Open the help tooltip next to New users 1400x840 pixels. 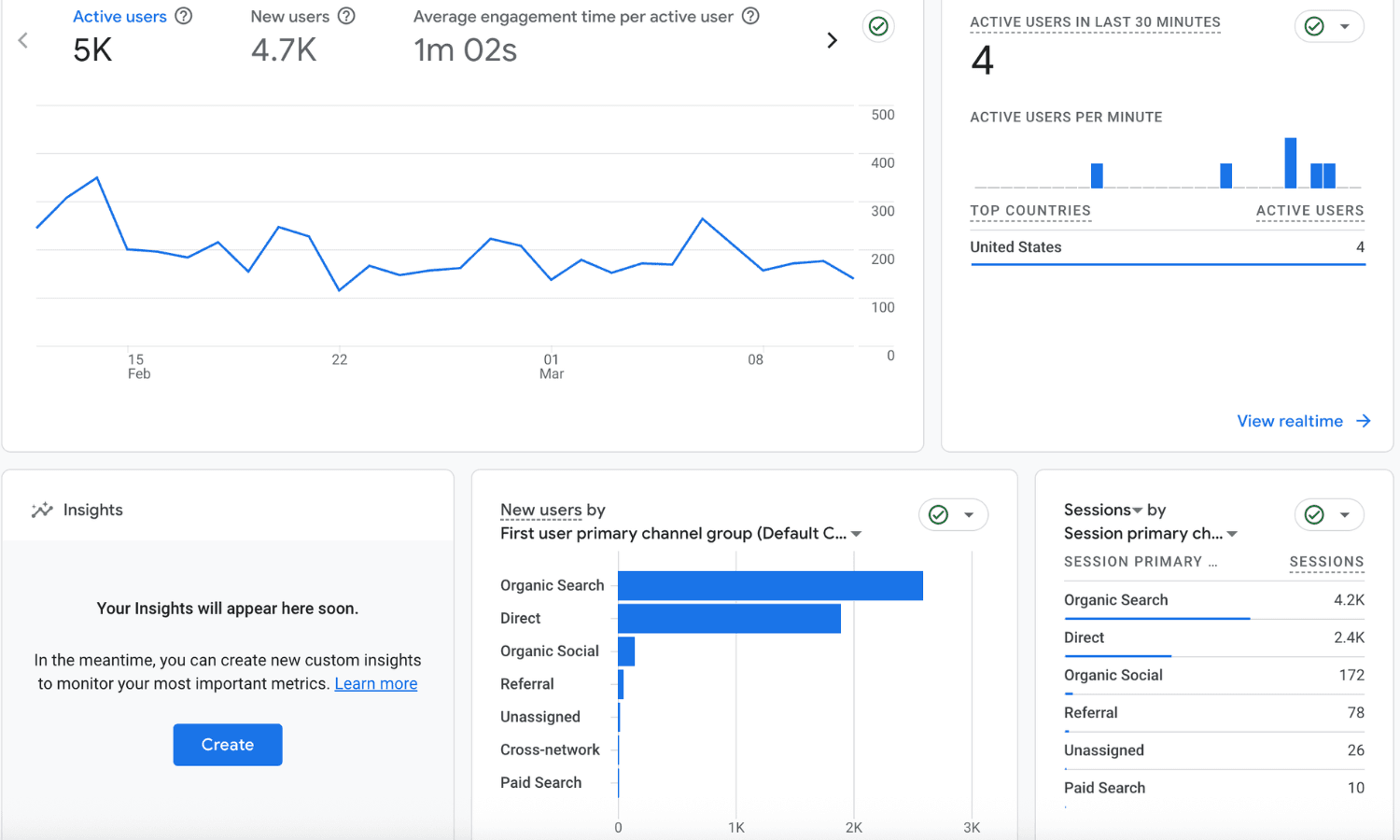pos(346,16)
